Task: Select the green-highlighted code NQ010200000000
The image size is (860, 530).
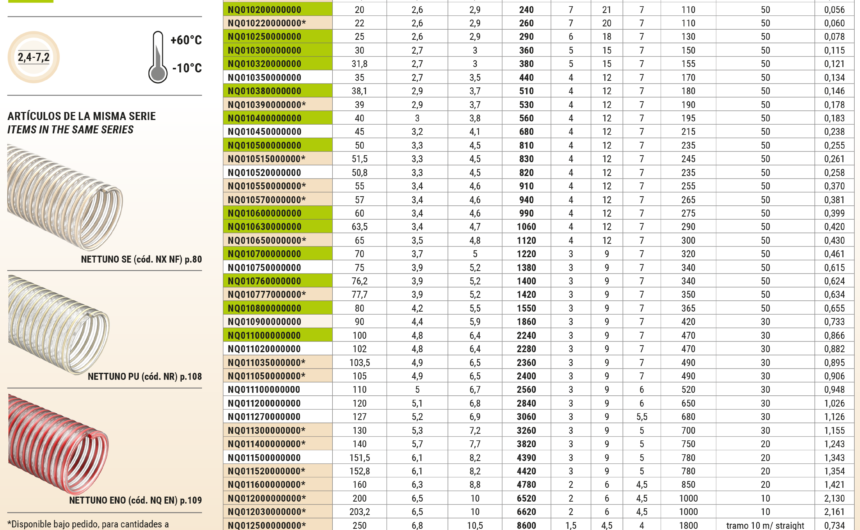Action: (x=264, y=8)
